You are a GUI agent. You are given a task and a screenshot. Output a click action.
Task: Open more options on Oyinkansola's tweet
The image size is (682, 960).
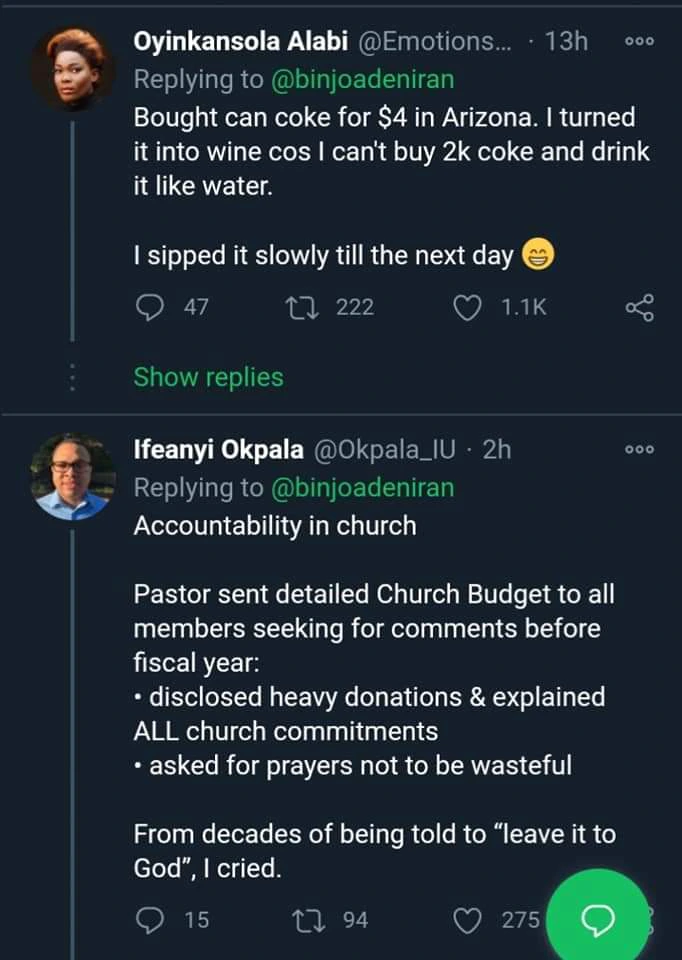(638, 42)
